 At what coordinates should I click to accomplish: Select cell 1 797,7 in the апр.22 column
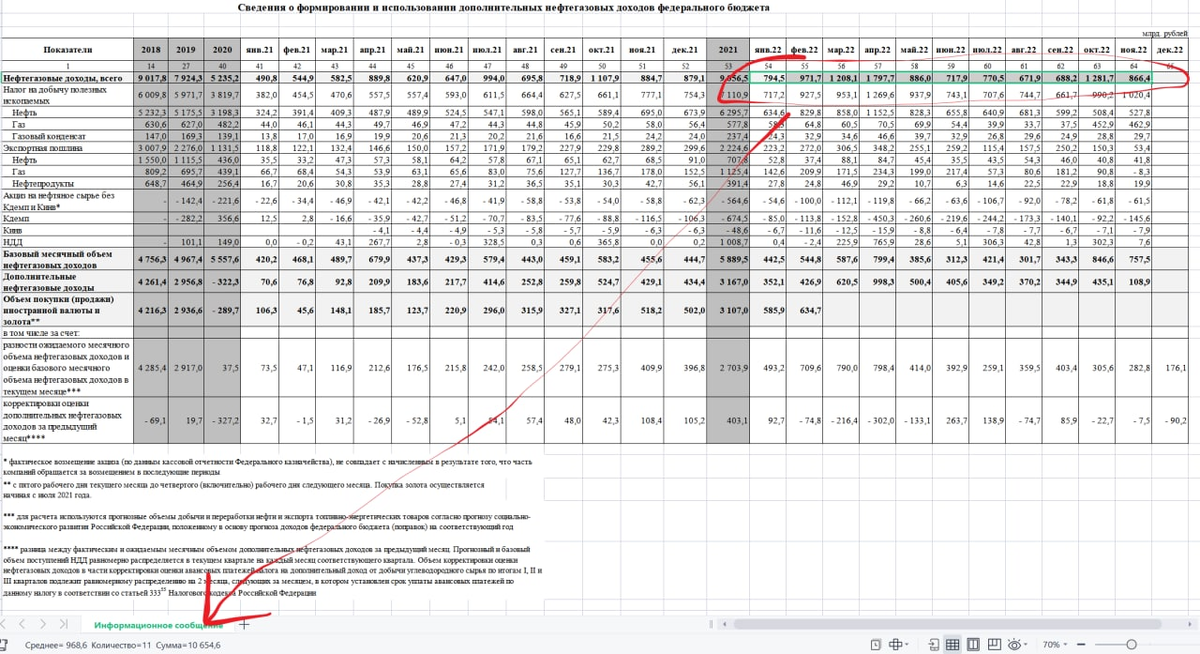point(877,77)
